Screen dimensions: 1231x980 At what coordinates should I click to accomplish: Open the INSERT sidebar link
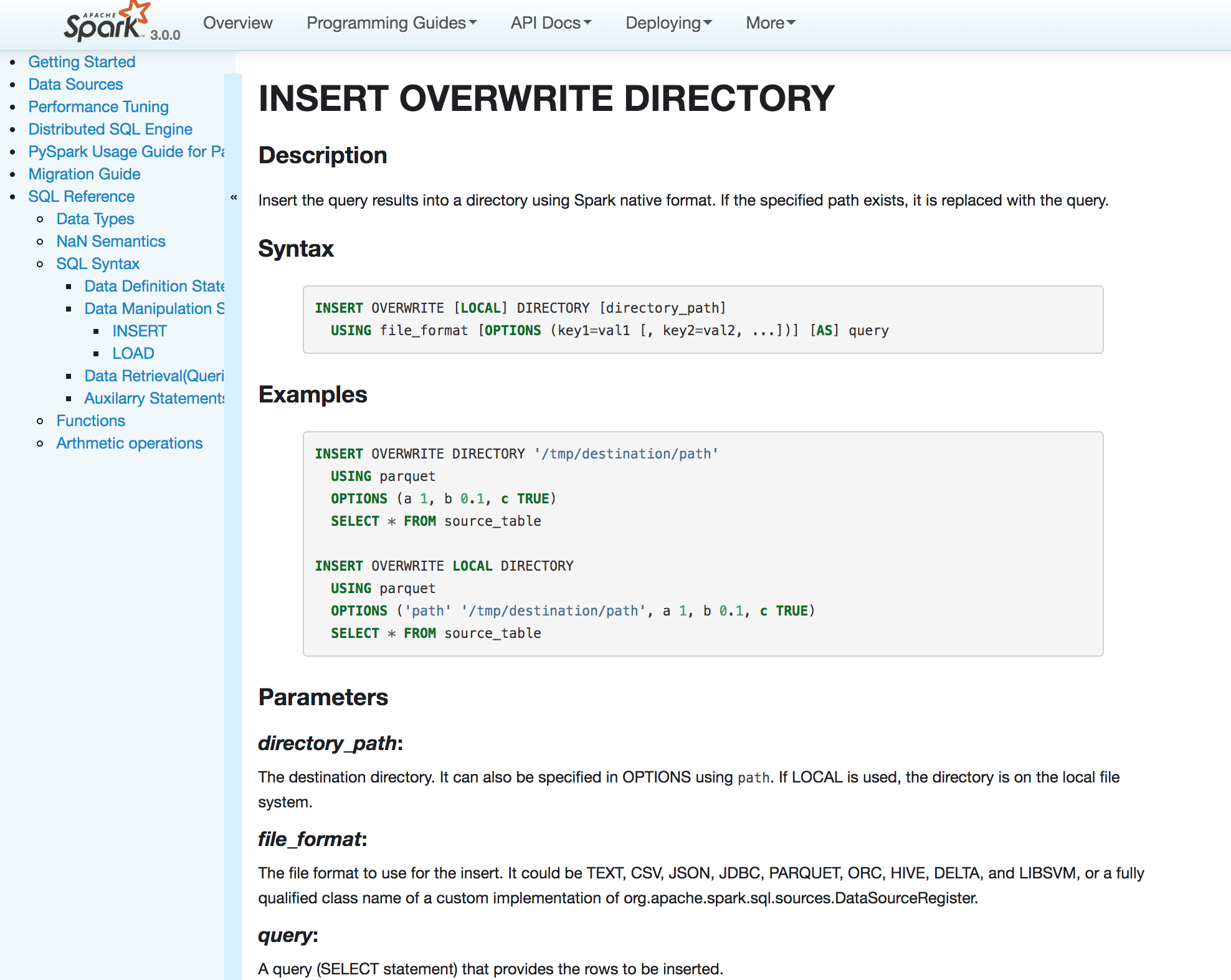tap(140, 331)
